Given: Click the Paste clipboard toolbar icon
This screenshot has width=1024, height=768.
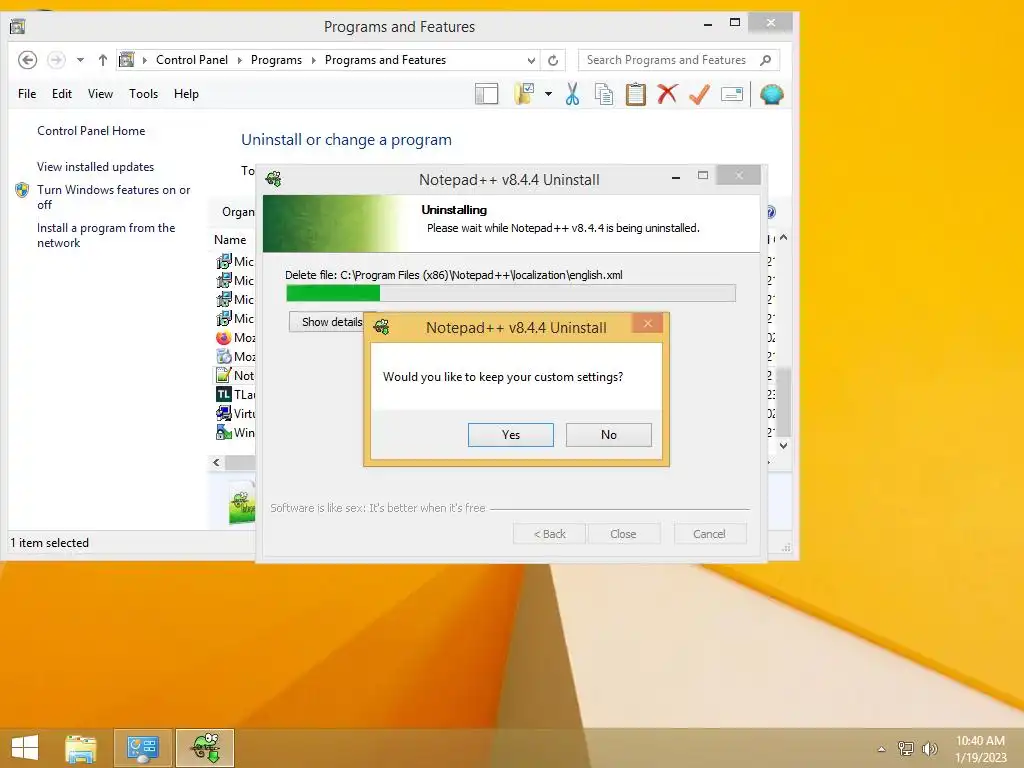Looking at the screenshot, I should pyautogui.click(x=635, y=94).
